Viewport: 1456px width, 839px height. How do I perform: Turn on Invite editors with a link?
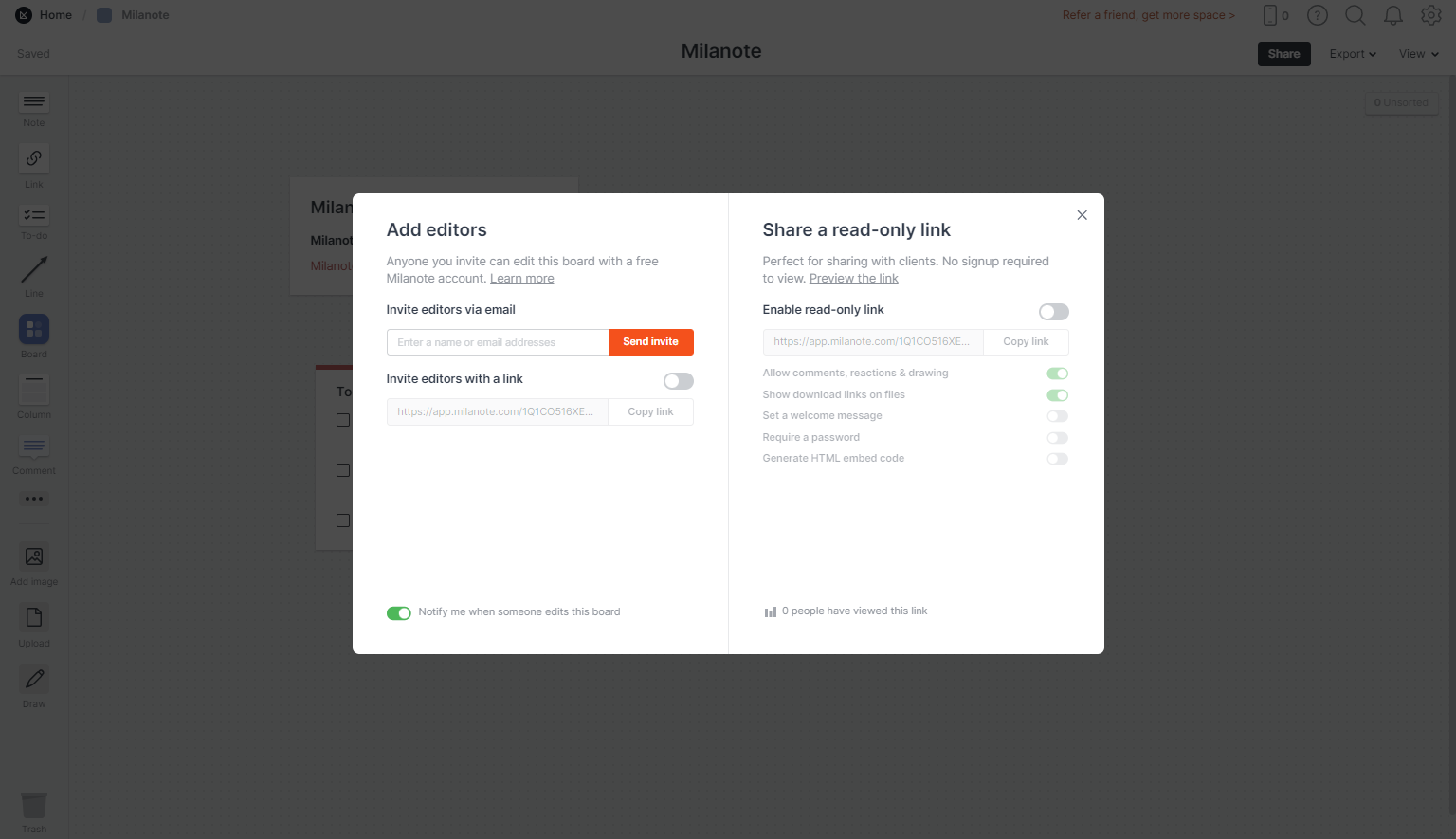(679, 381)
